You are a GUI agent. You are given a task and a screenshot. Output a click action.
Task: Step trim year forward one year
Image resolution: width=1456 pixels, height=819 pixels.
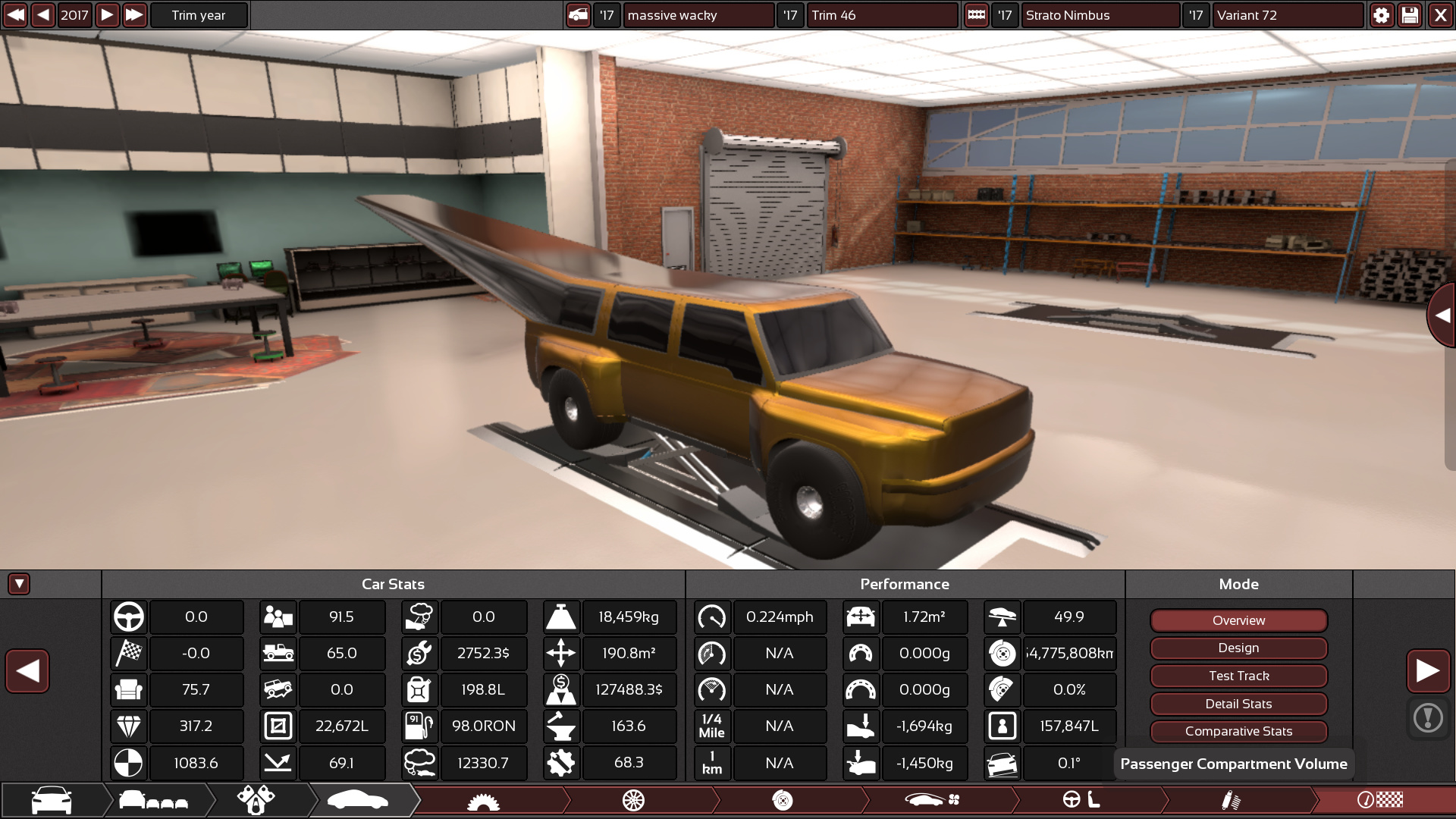[107, 15]
